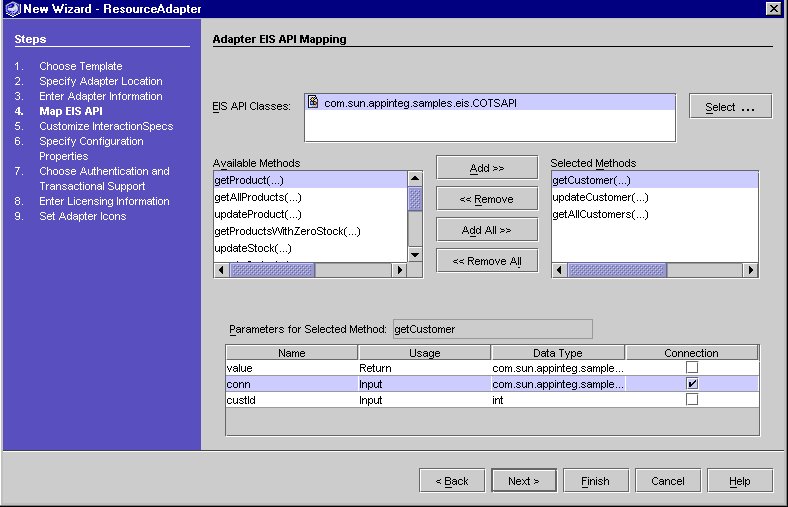This screenshot has width=788, height=507.
Task: Click the << Remove All button
Action: tap(487, 261)
